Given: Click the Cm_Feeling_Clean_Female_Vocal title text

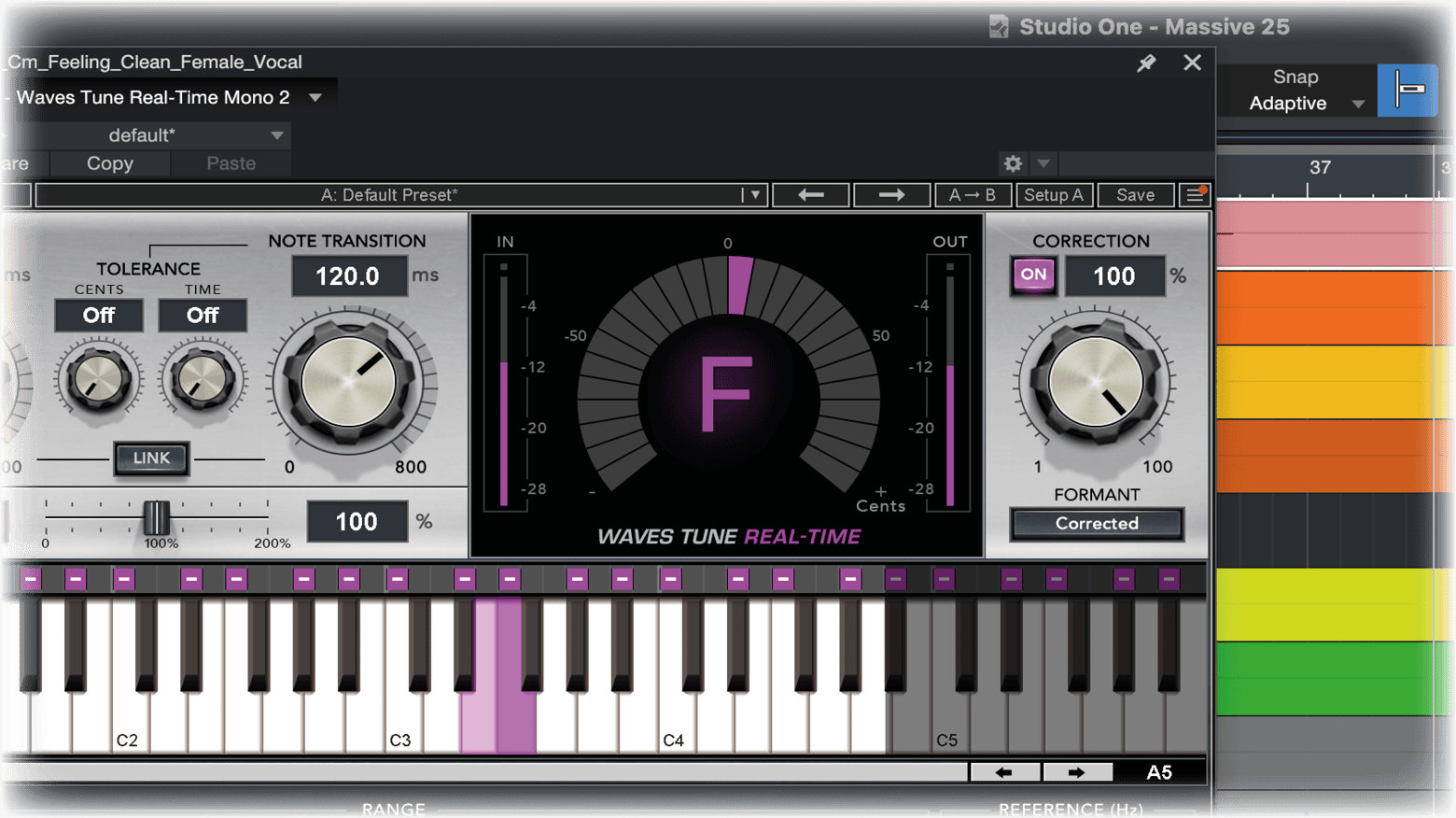Looking at the screenshot, I should point(155,63).
